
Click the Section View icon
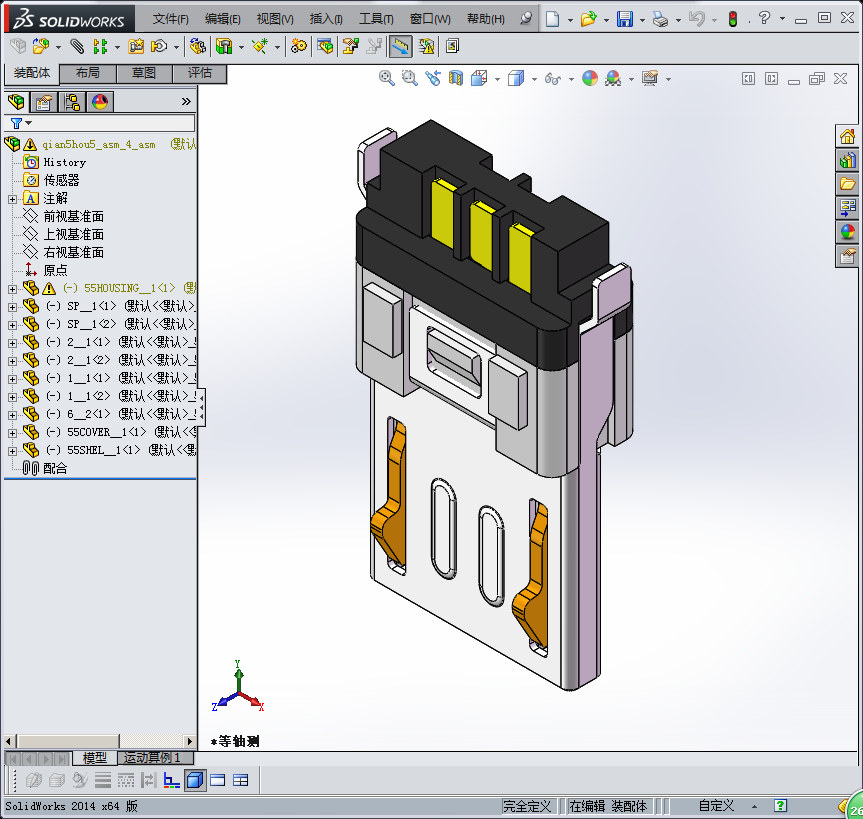pos(456,79)
